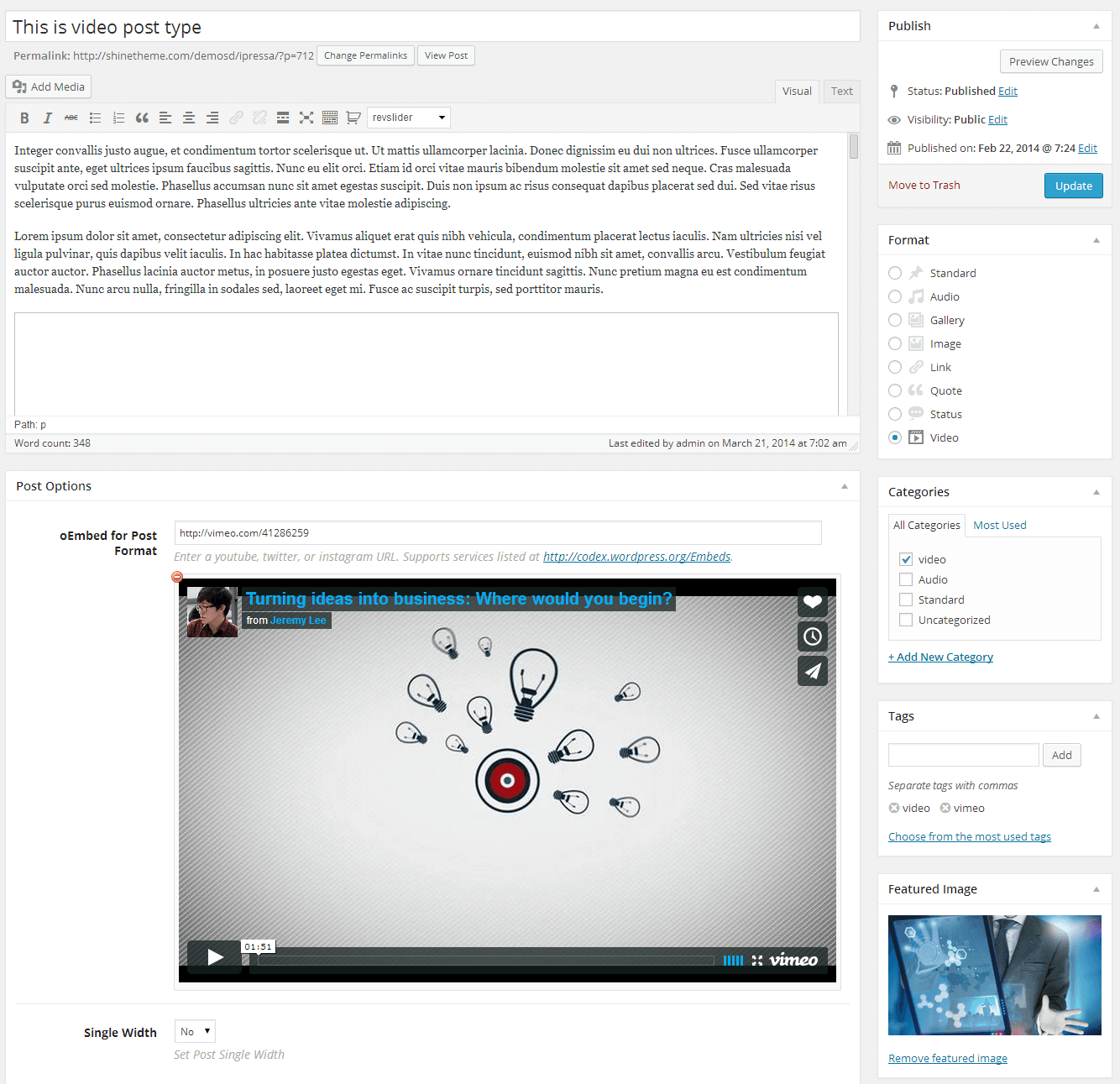Check the Standard category checkbox
Image resolution: width=1120 pixels, height=1084 pixels.
(906, 600)
